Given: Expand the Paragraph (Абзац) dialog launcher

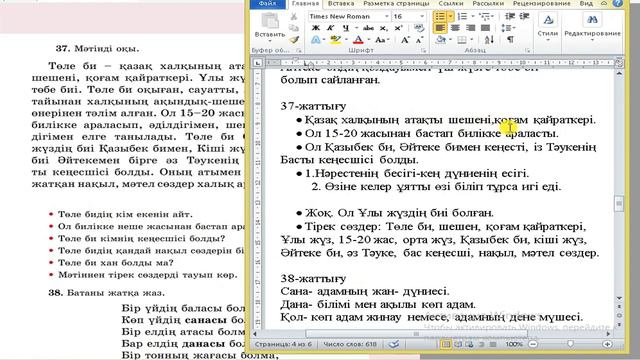Looking at the screenshot, I should [x=527, y=51].
